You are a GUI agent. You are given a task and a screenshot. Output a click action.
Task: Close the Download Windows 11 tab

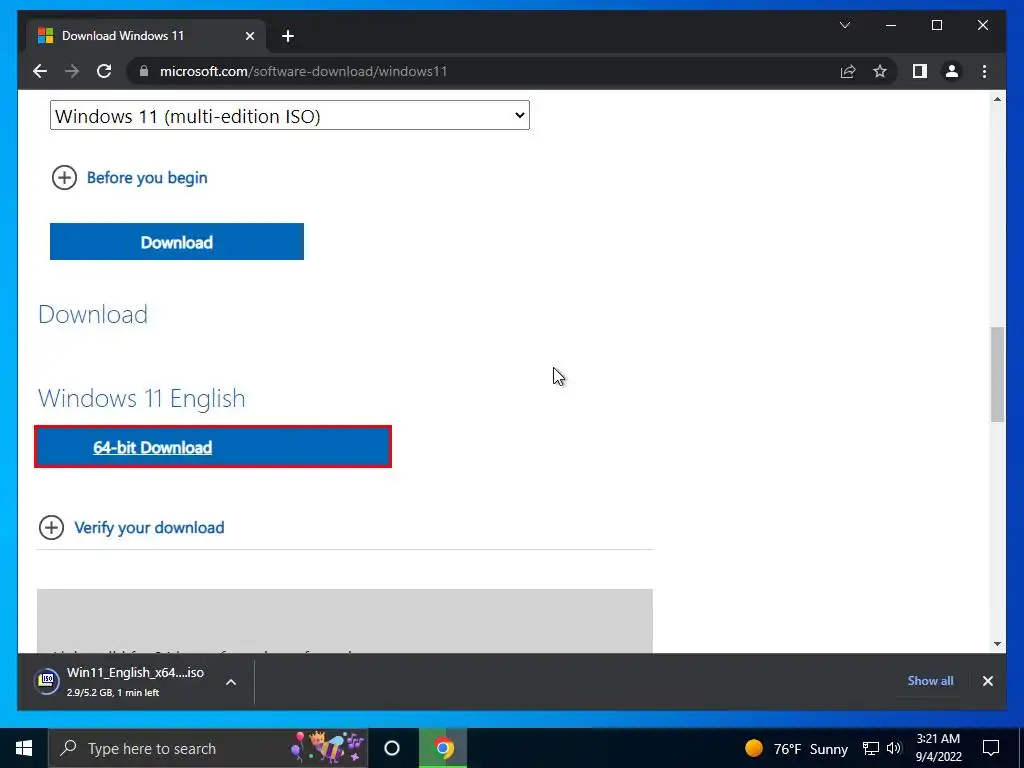point(249,36)
